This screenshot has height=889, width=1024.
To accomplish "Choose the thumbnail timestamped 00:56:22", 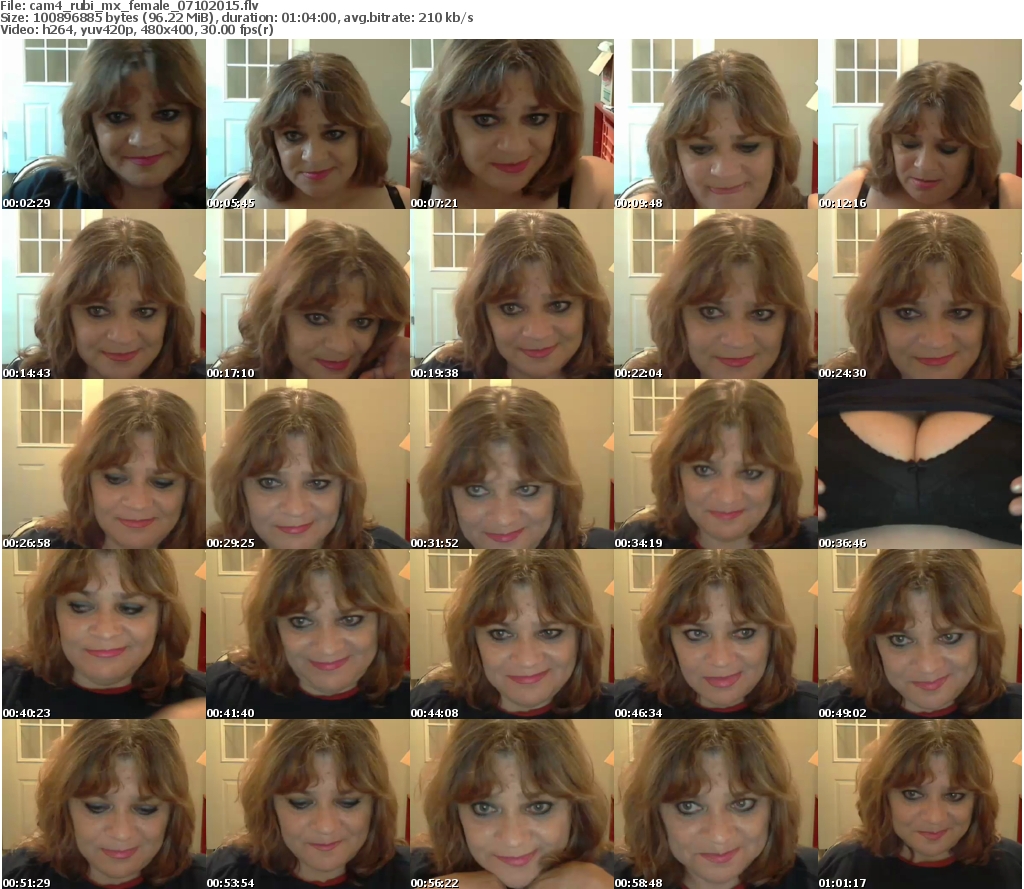I will click(x=511, y=804).
